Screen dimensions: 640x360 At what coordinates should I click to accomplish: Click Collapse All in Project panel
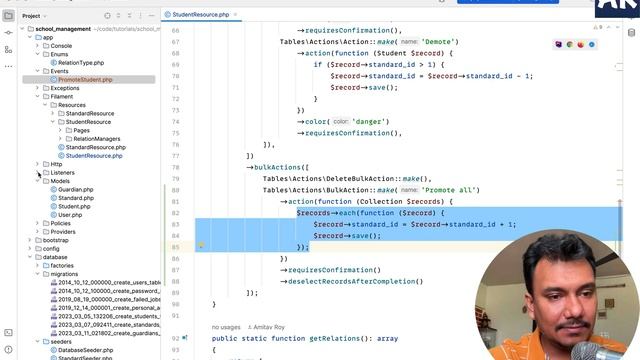tap(129, 16)
